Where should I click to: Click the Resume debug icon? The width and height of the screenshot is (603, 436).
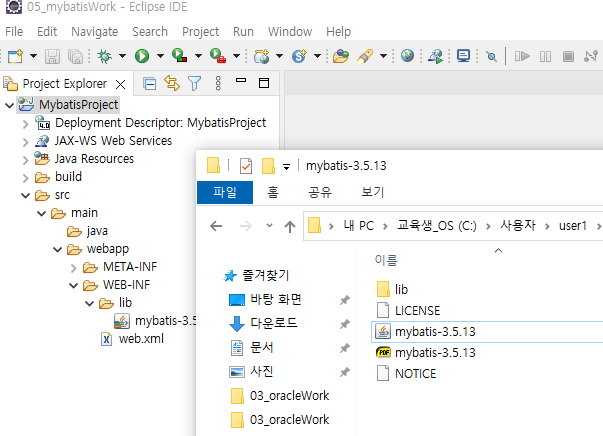[x=522, y=57]
